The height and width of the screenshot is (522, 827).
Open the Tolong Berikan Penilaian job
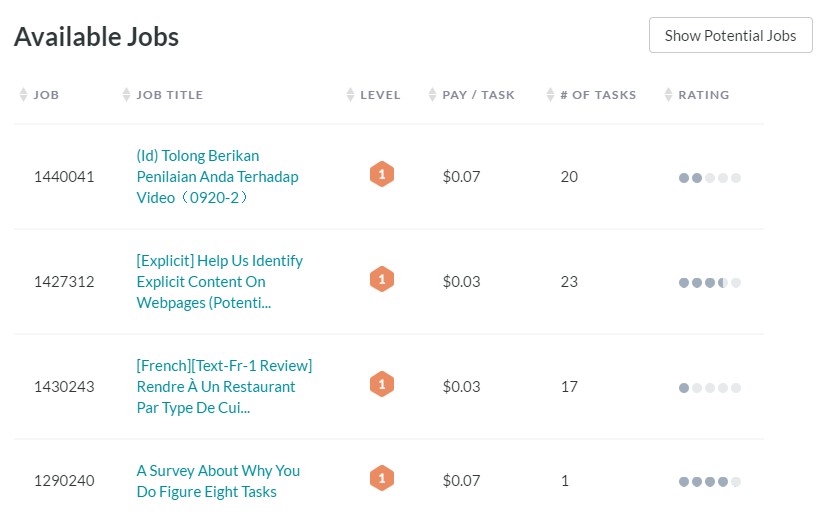click(x=217, y=177)
